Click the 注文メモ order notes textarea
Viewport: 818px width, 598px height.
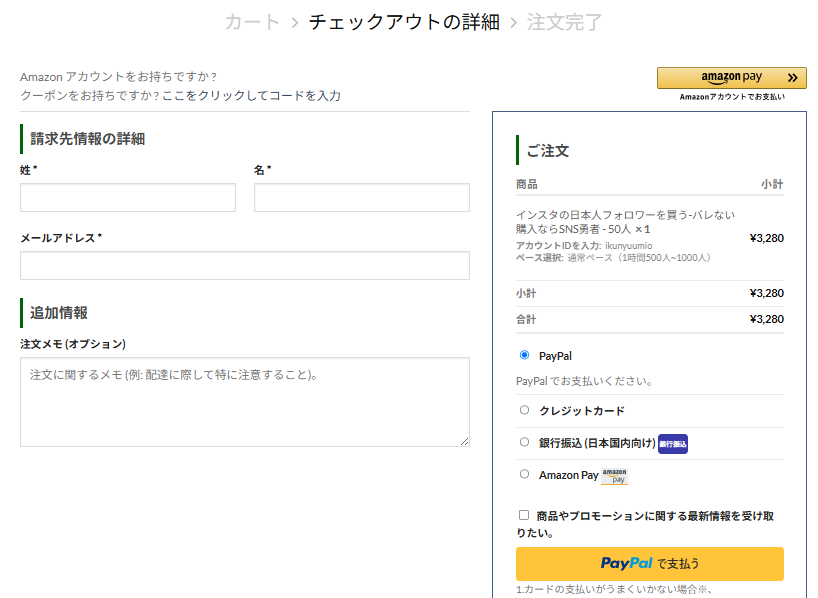244,401
